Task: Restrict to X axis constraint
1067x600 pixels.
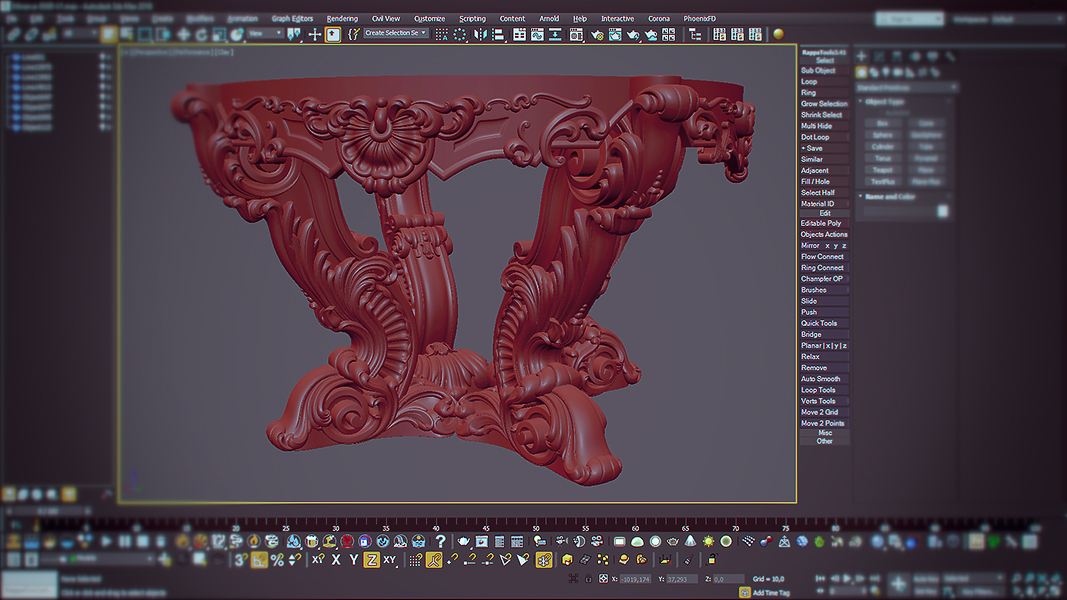Action: pyautogui.click(x=335, y=560)
